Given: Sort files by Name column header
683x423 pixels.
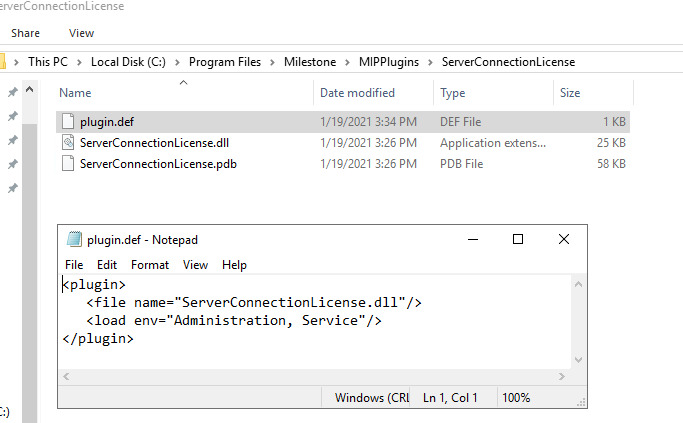Looking at the screenshot, I should [75, 93].
